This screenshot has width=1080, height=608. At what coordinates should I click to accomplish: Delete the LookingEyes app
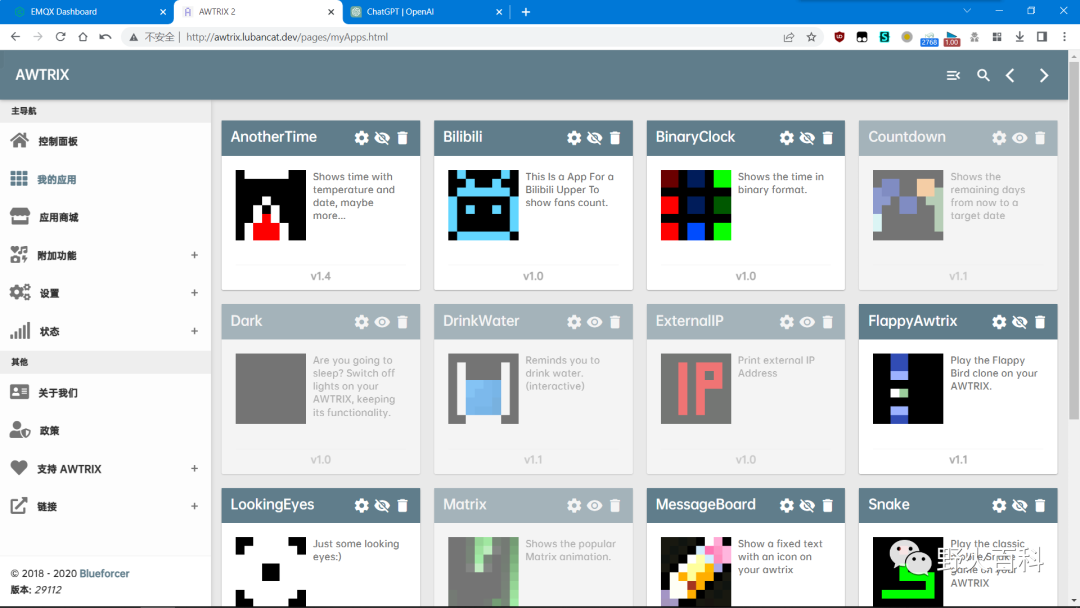pos(403,505)
